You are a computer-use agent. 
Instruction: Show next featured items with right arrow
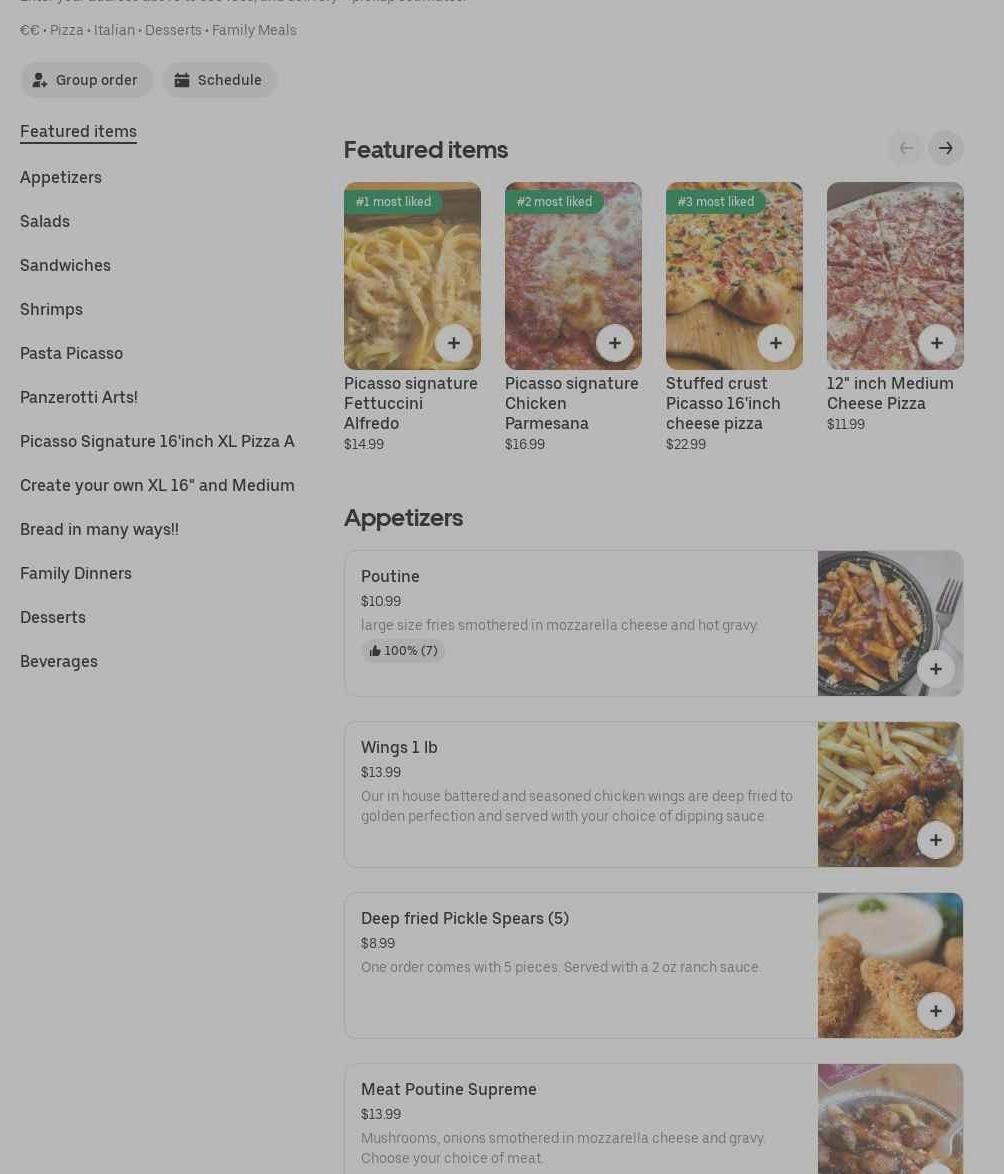pyautogui.click(x=946, y=148)
